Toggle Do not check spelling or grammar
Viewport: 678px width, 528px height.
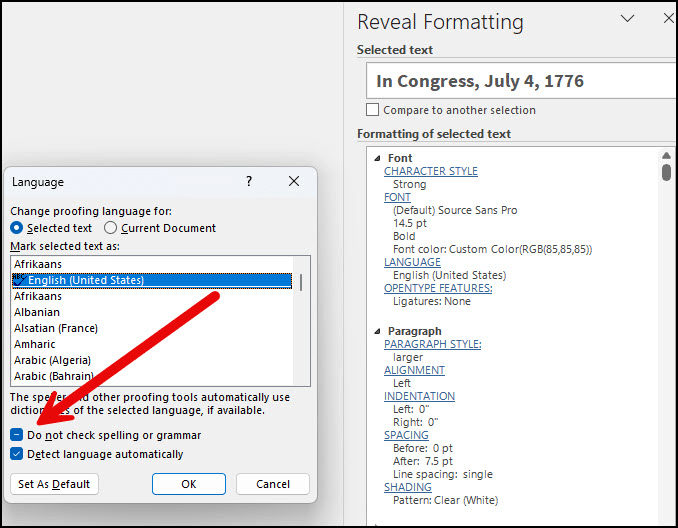18,435
